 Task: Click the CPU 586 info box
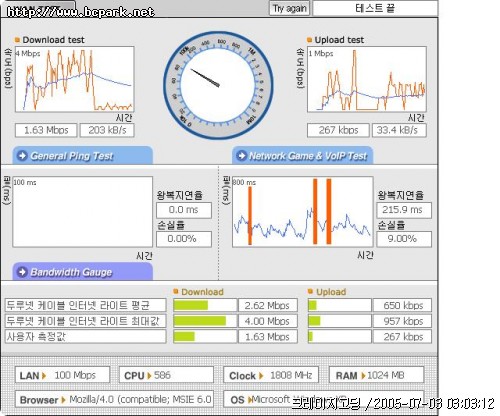coord(166,375)
